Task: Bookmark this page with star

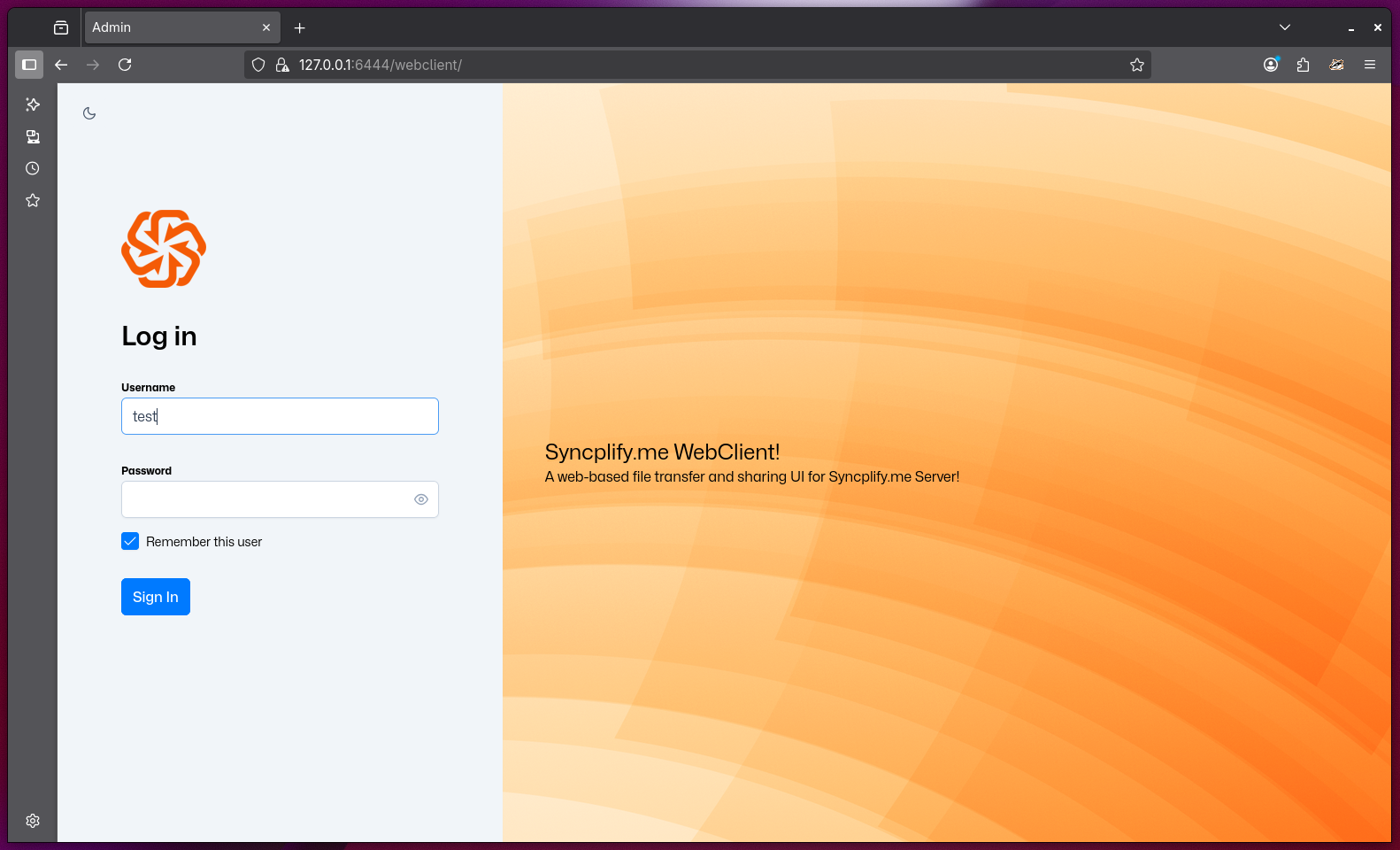Action: pos(1137,65)
